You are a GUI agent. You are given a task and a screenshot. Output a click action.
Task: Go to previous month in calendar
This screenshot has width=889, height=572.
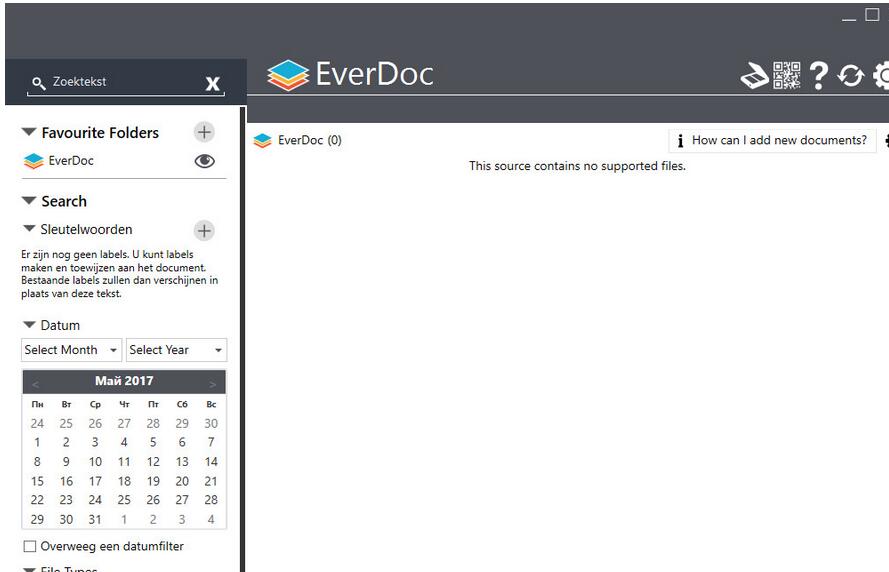pos(35,384)
